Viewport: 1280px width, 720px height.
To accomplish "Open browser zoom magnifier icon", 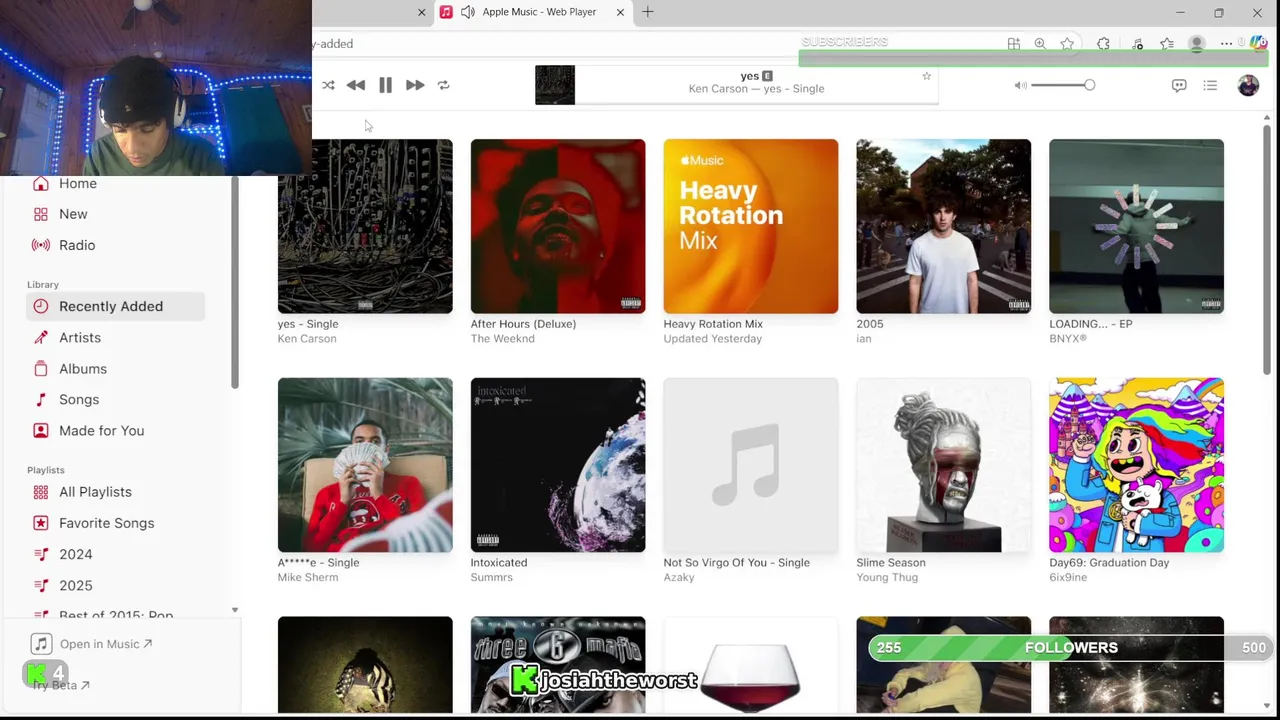I will pos(1040,44).
